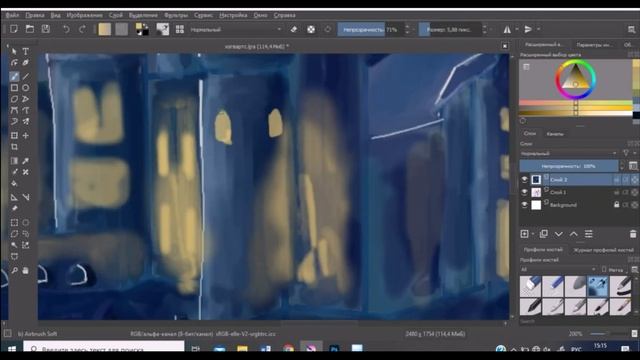Select the Transform tool

(14, 135)
